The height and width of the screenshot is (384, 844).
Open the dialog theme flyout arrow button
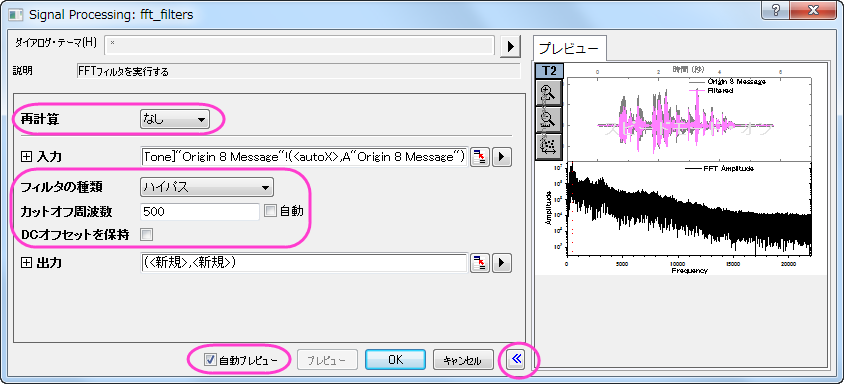pos(510,46)
